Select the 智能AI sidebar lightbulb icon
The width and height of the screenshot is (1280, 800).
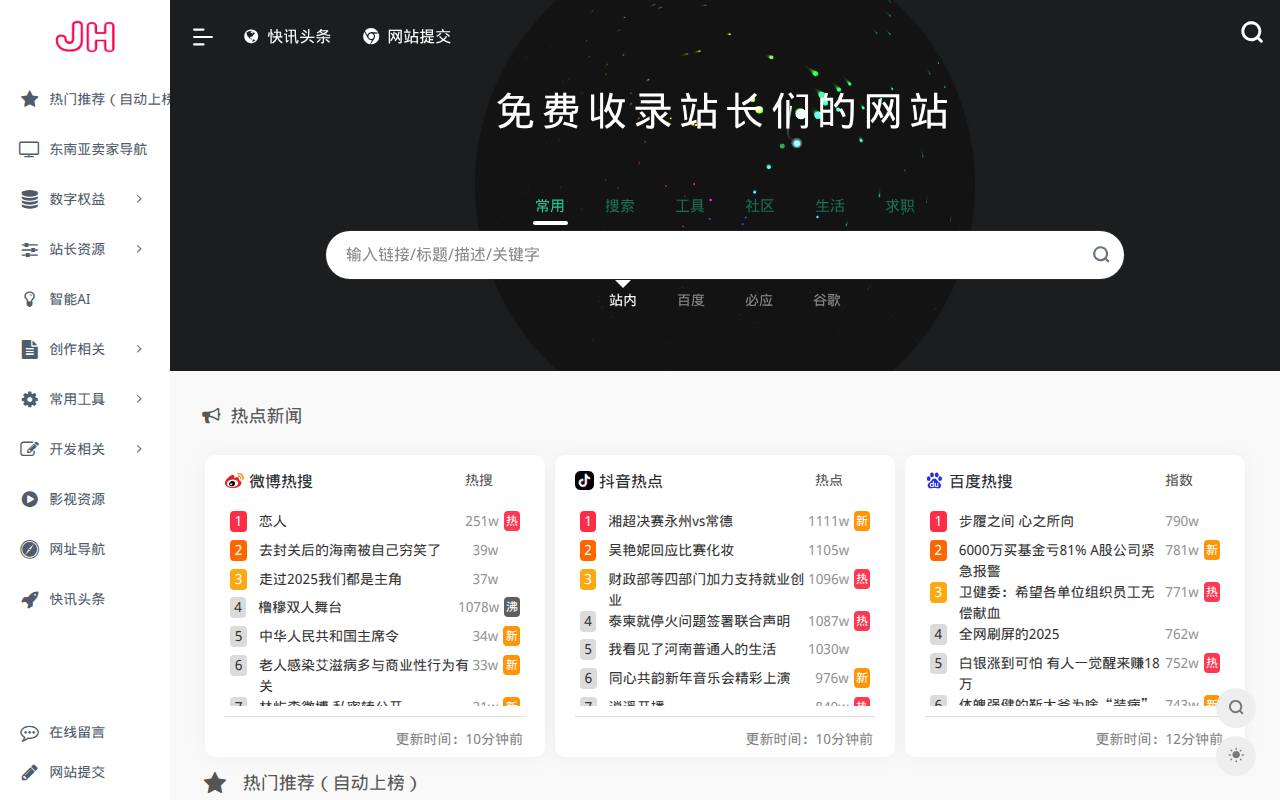click(30, 298)
